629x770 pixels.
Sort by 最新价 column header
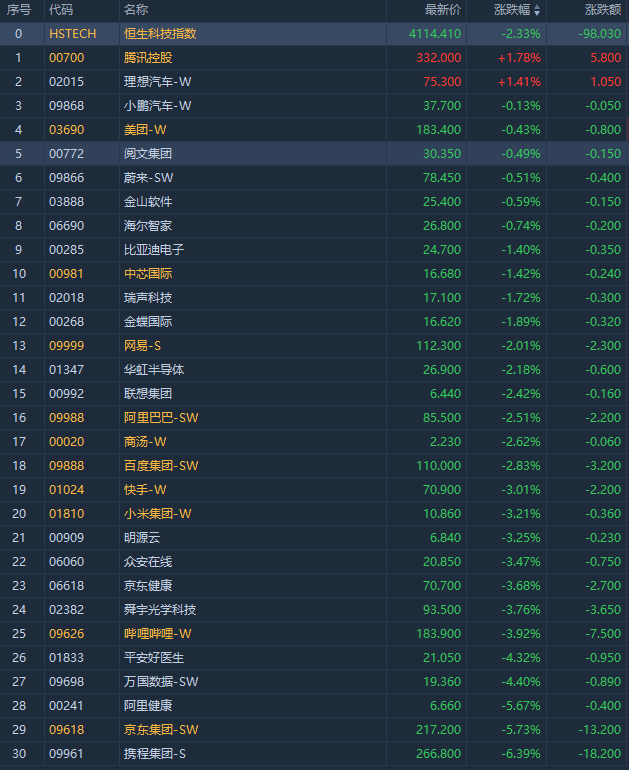coord(443,10)
